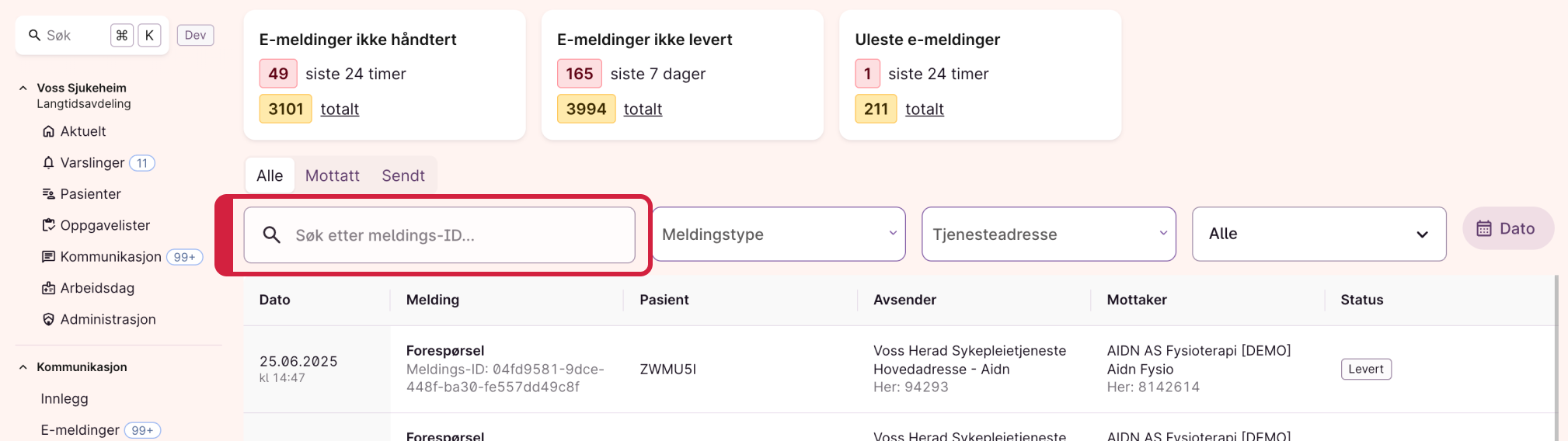Open the Meldingstype dropdown
The height and width of the screenshot is (441, 1568).
[779, 234]
